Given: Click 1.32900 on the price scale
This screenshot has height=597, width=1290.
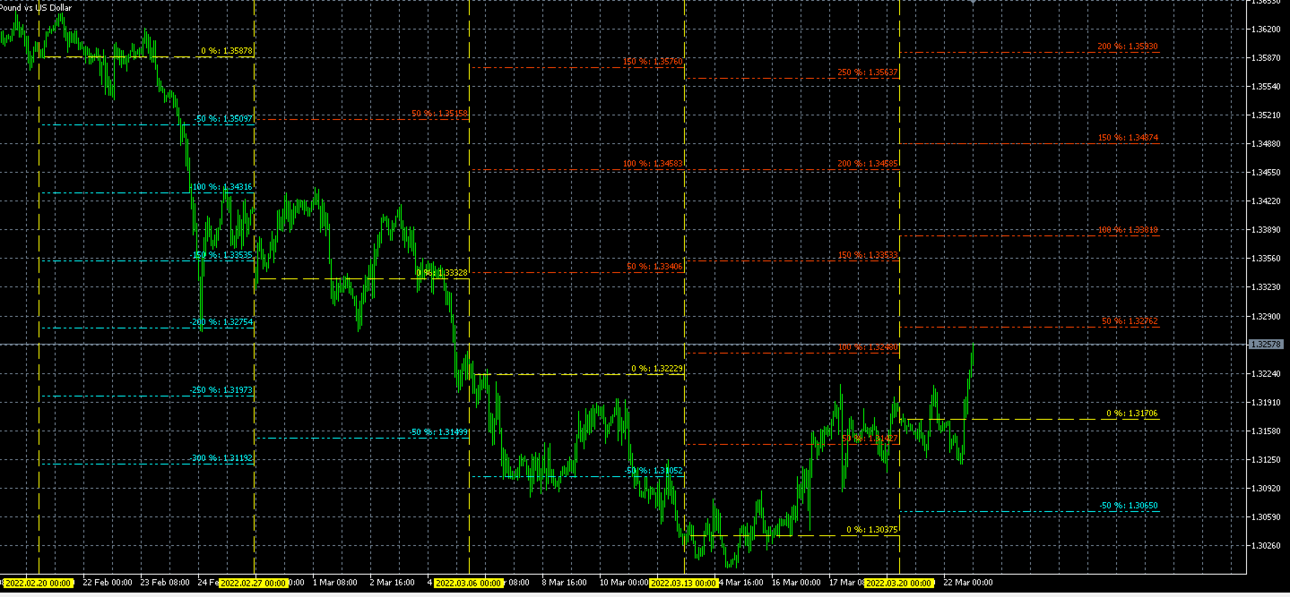Looking at the screenshot, I should point(1266,316).
